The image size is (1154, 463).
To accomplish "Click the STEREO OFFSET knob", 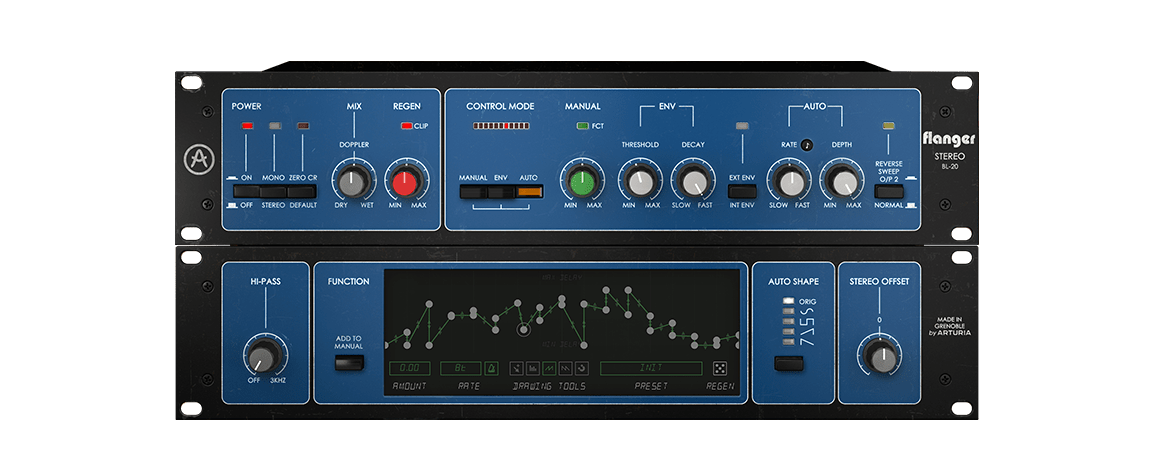I will click(879, 356).
